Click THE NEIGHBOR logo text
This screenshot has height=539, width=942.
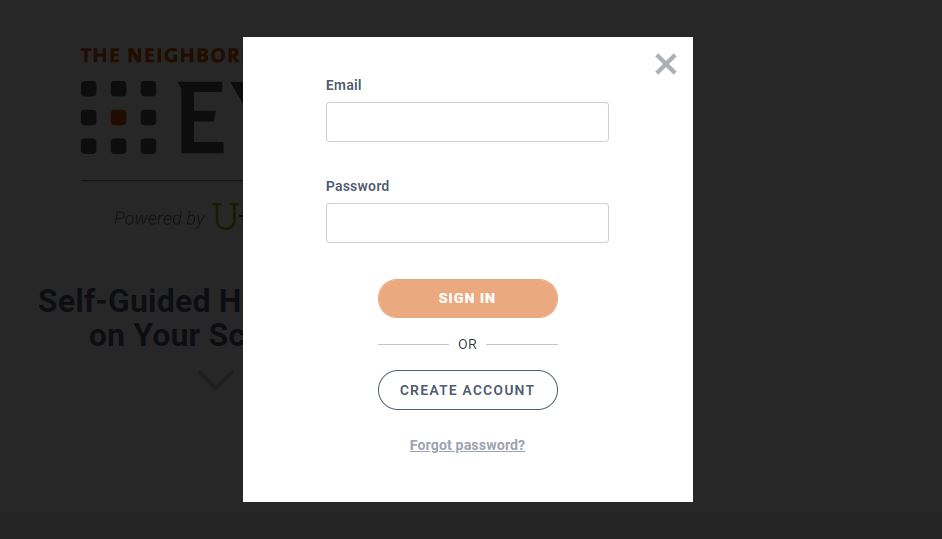(160, 55)
